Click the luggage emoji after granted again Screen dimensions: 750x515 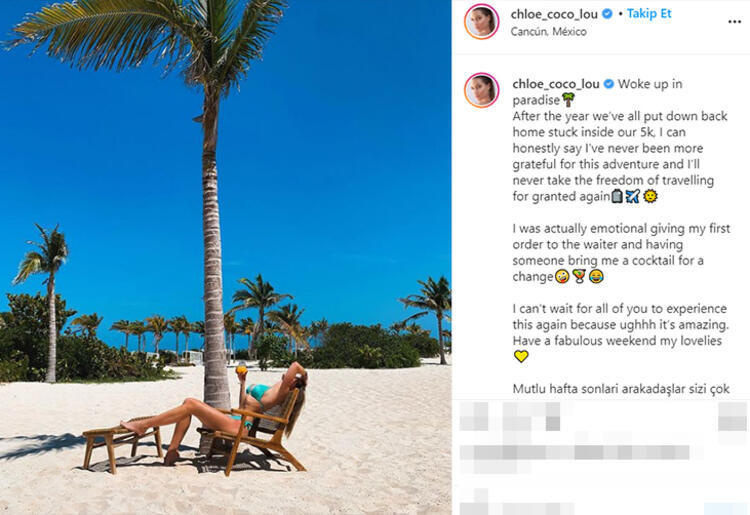click(617, 196)
